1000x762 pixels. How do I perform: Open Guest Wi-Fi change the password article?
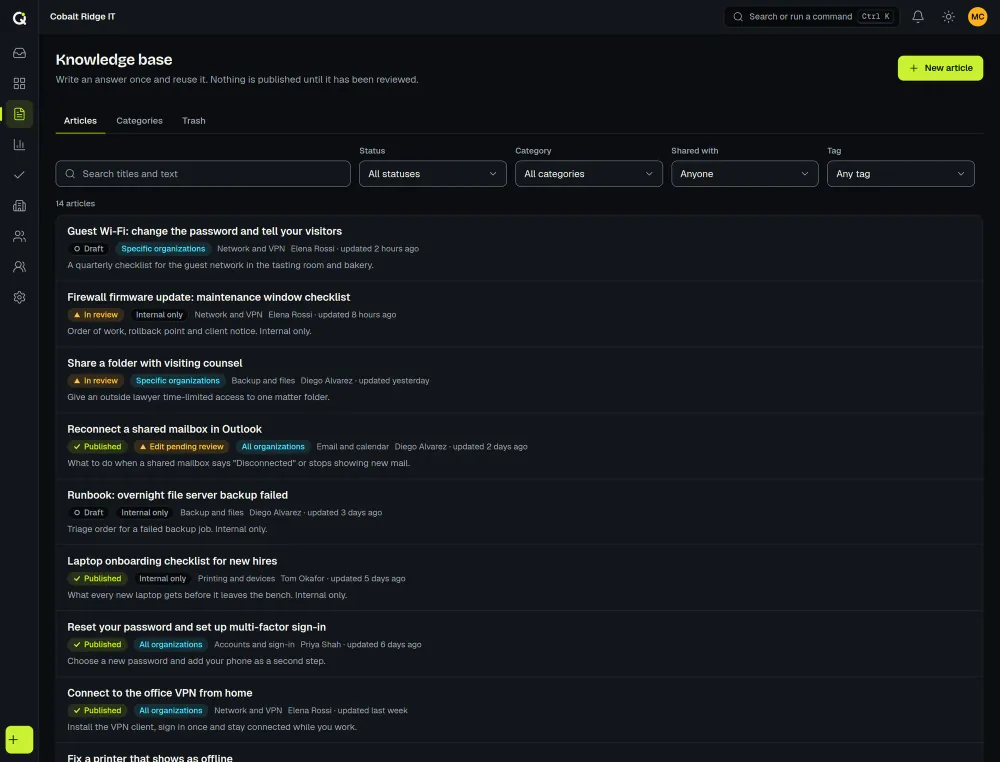[x=204, y=231]
